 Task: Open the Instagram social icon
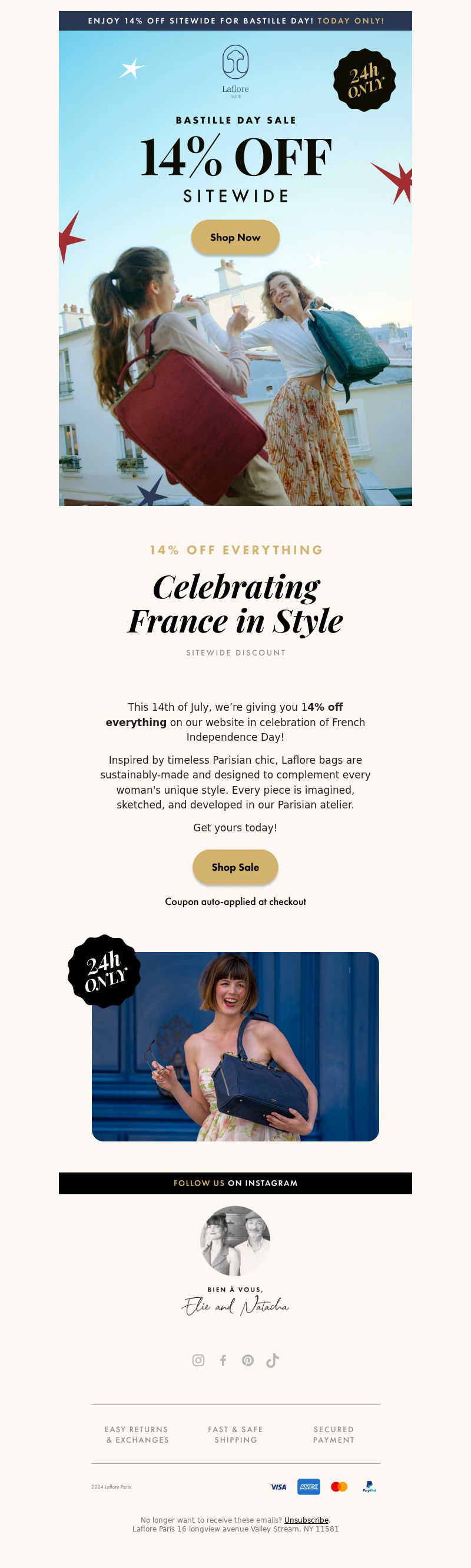coord(198,1360)
